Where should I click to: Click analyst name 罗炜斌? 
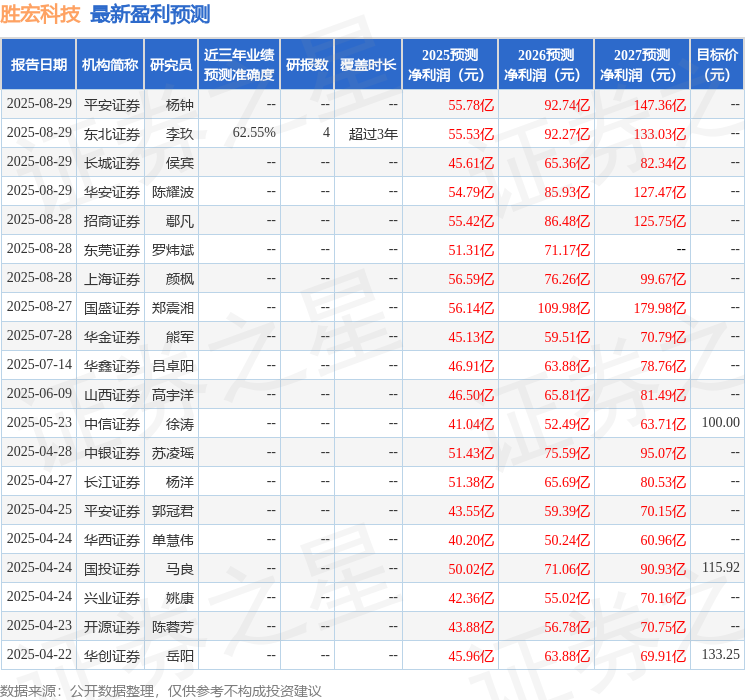[173, 250]
